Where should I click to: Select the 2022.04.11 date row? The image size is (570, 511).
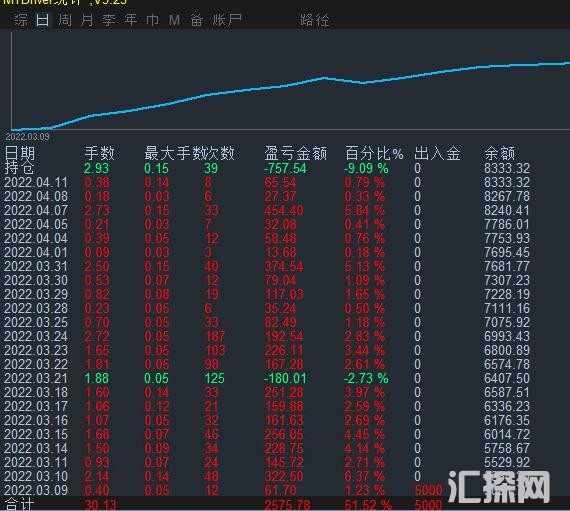36,182
